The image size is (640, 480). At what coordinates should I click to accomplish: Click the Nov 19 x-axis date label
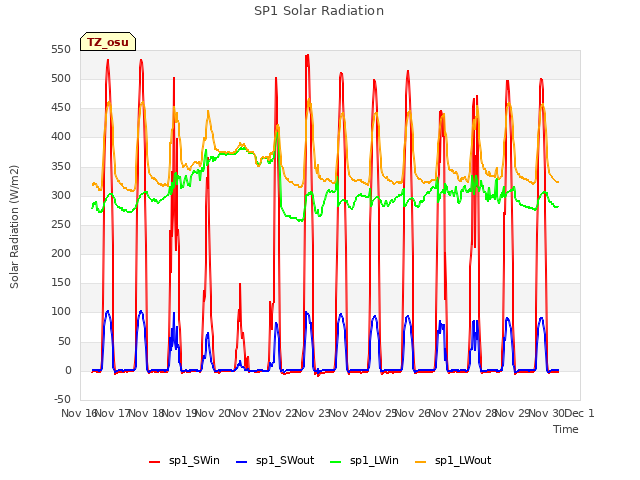pos(180,413)
